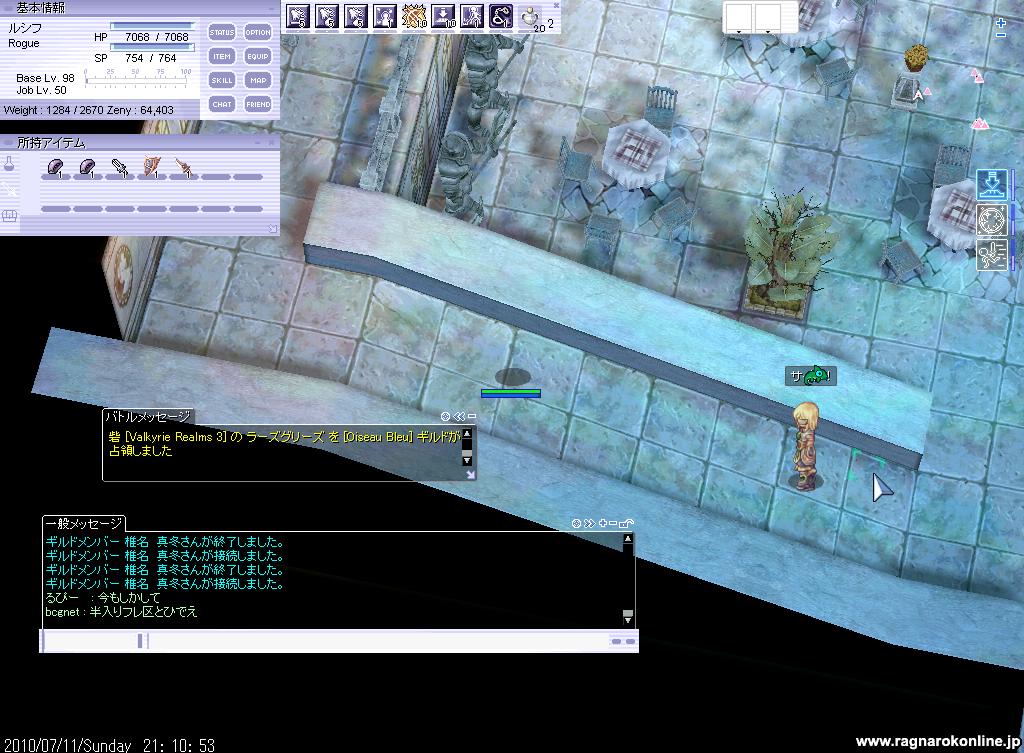Click the HP gauge bar
This screenshot has width=1024, height=753.
pyautogui.click(x=151, y=26)
